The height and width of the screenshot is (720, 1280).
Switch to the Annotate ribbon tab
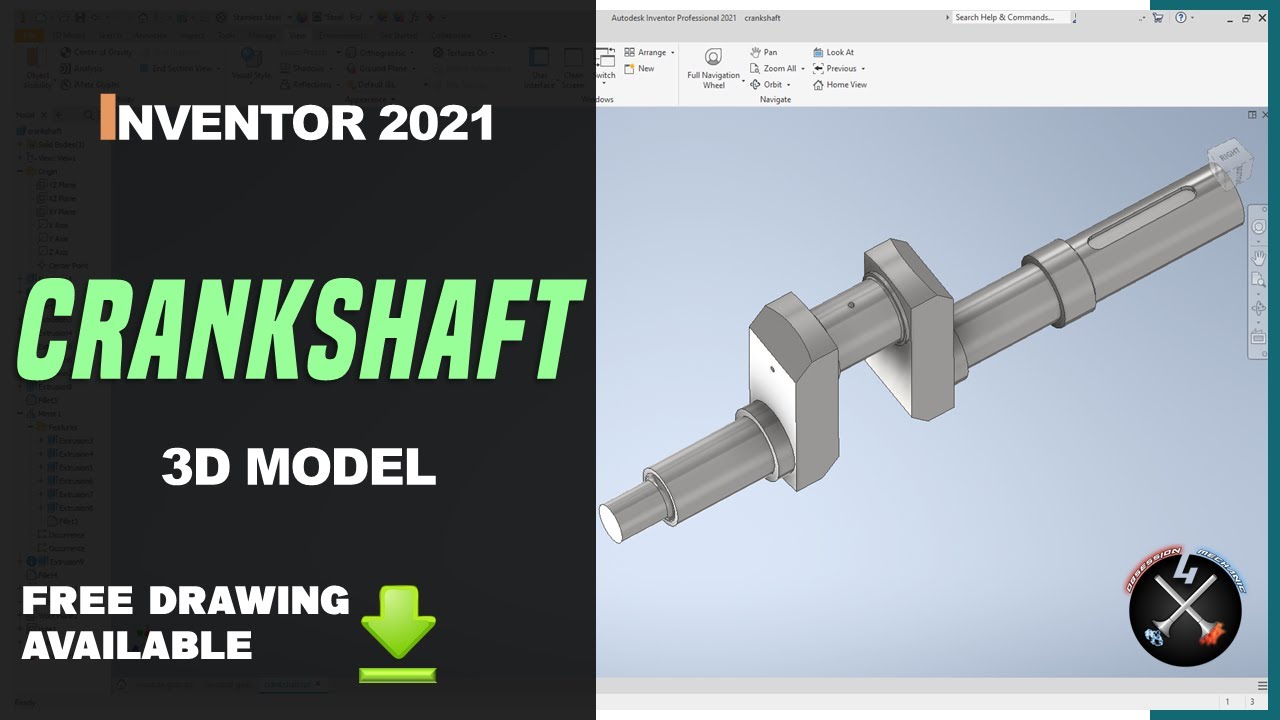[151, 35]
